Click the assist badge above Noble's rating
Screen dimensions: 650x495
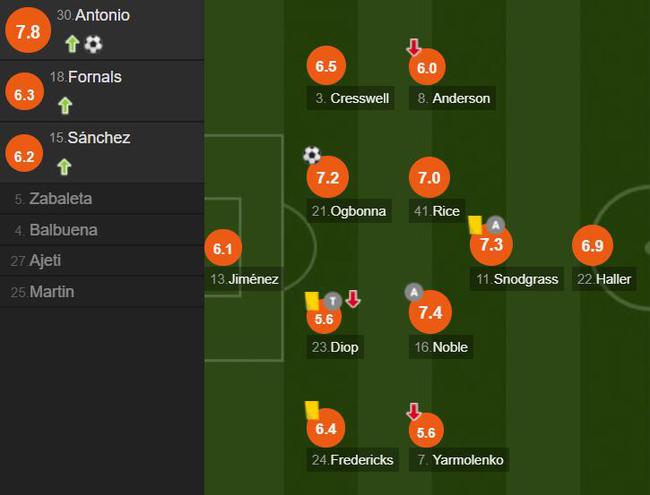414,292
